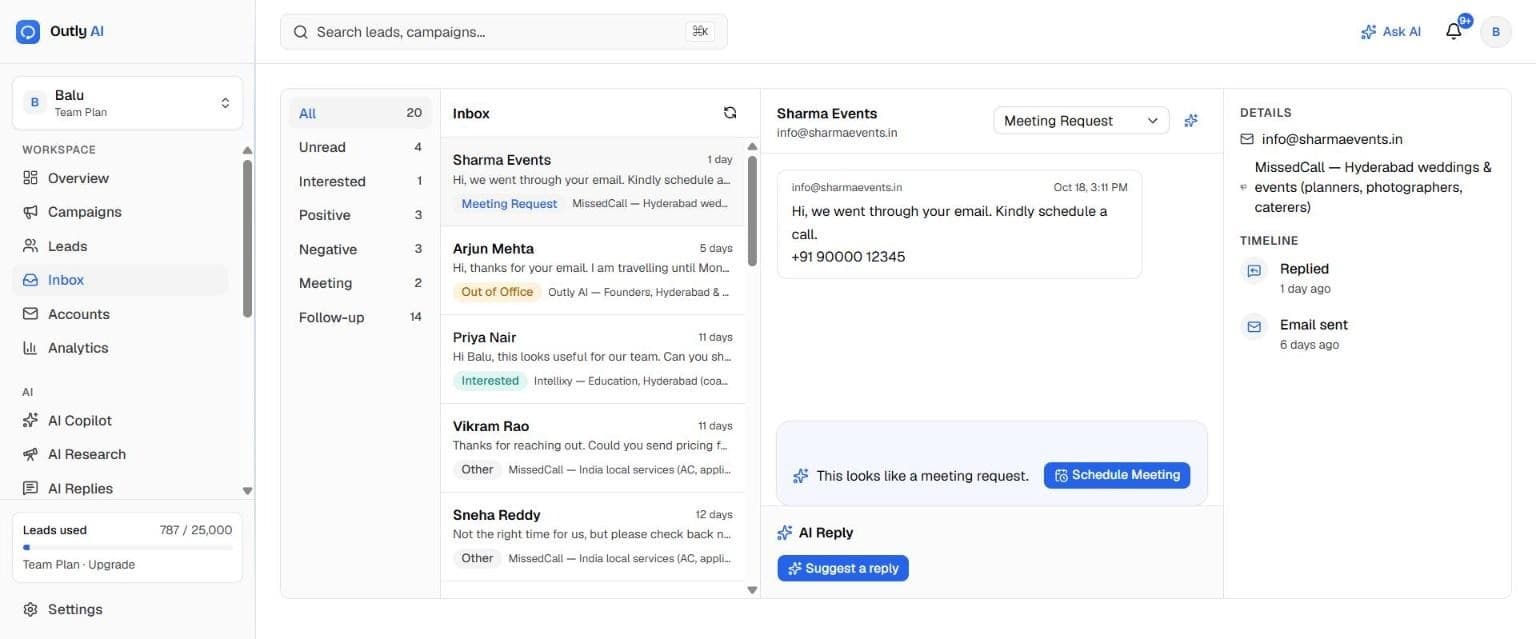The height and width of the screenshot is (639, 1536).
Task: Open Vikram Rao conversation
Action: coord(593,448)
